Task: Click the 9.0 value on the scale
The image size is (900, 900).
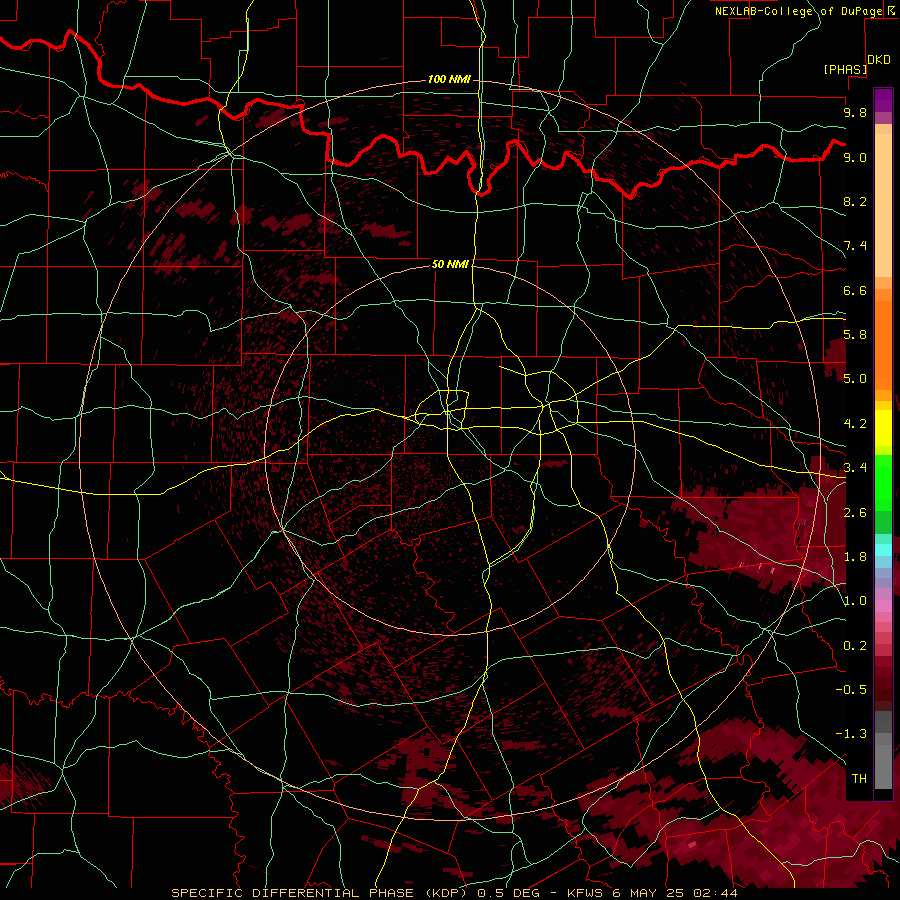Action: point(855,157)
